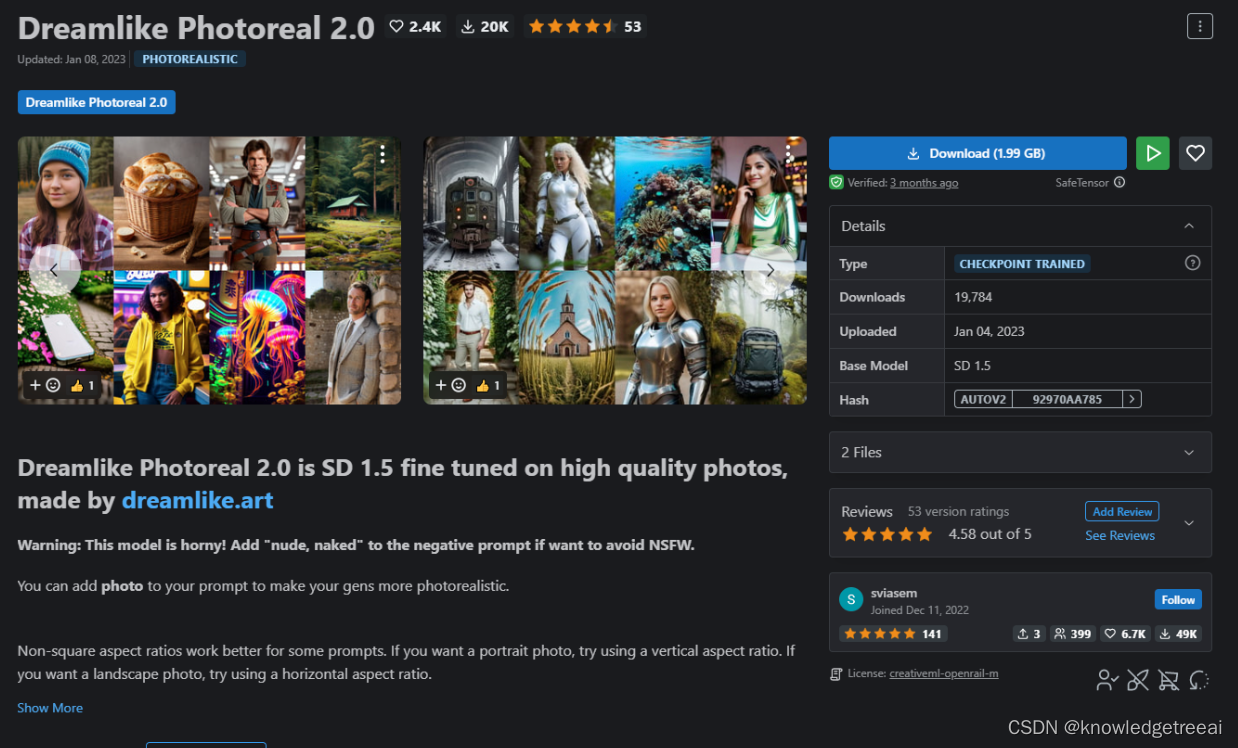Go to next image with right arrow
1238x748 pixels.
pos(770,270)
